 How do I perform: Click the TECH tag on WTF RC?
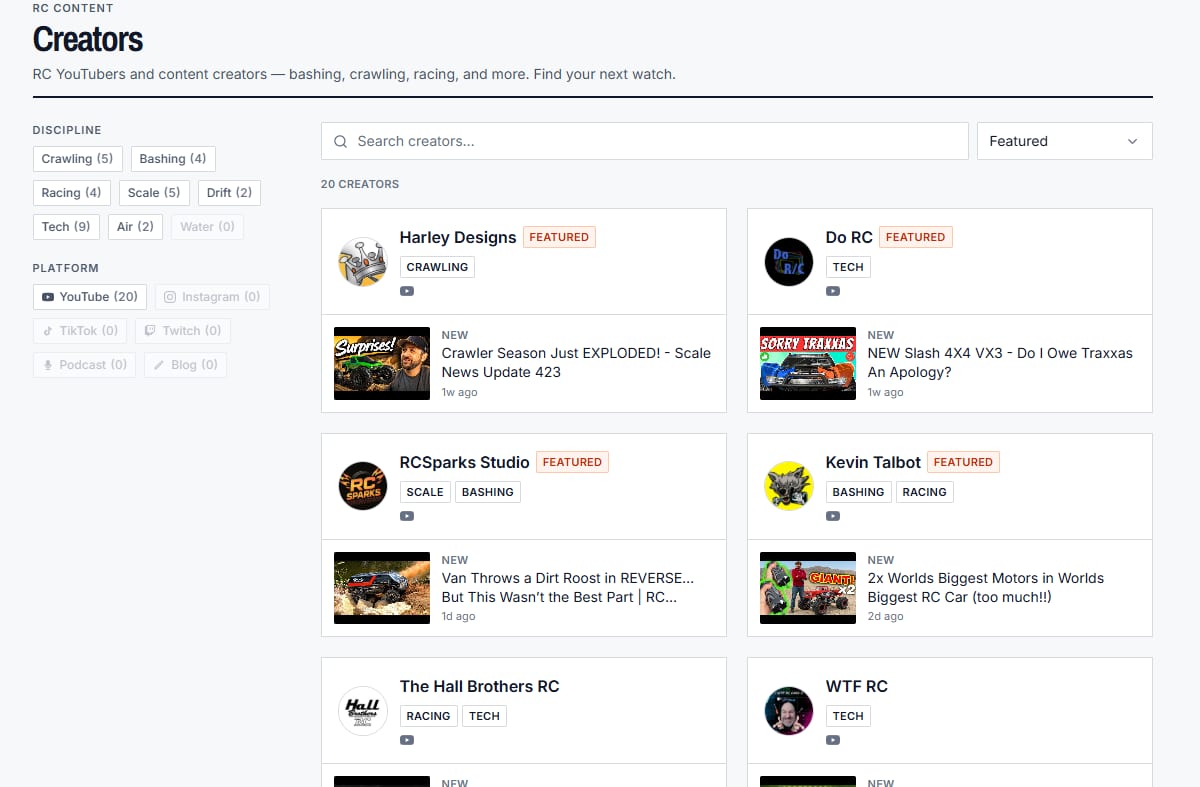[848, 716]
